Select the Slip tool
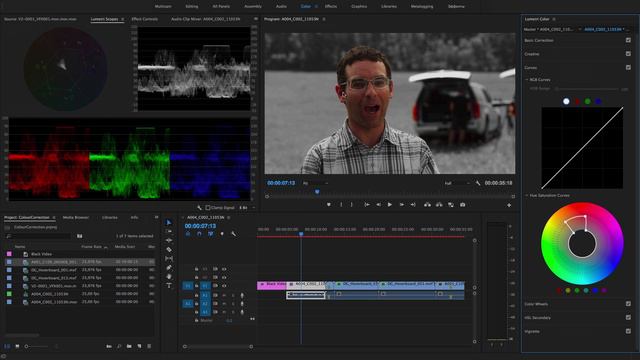This screenshot has height=360, width=640. (169, 258)
